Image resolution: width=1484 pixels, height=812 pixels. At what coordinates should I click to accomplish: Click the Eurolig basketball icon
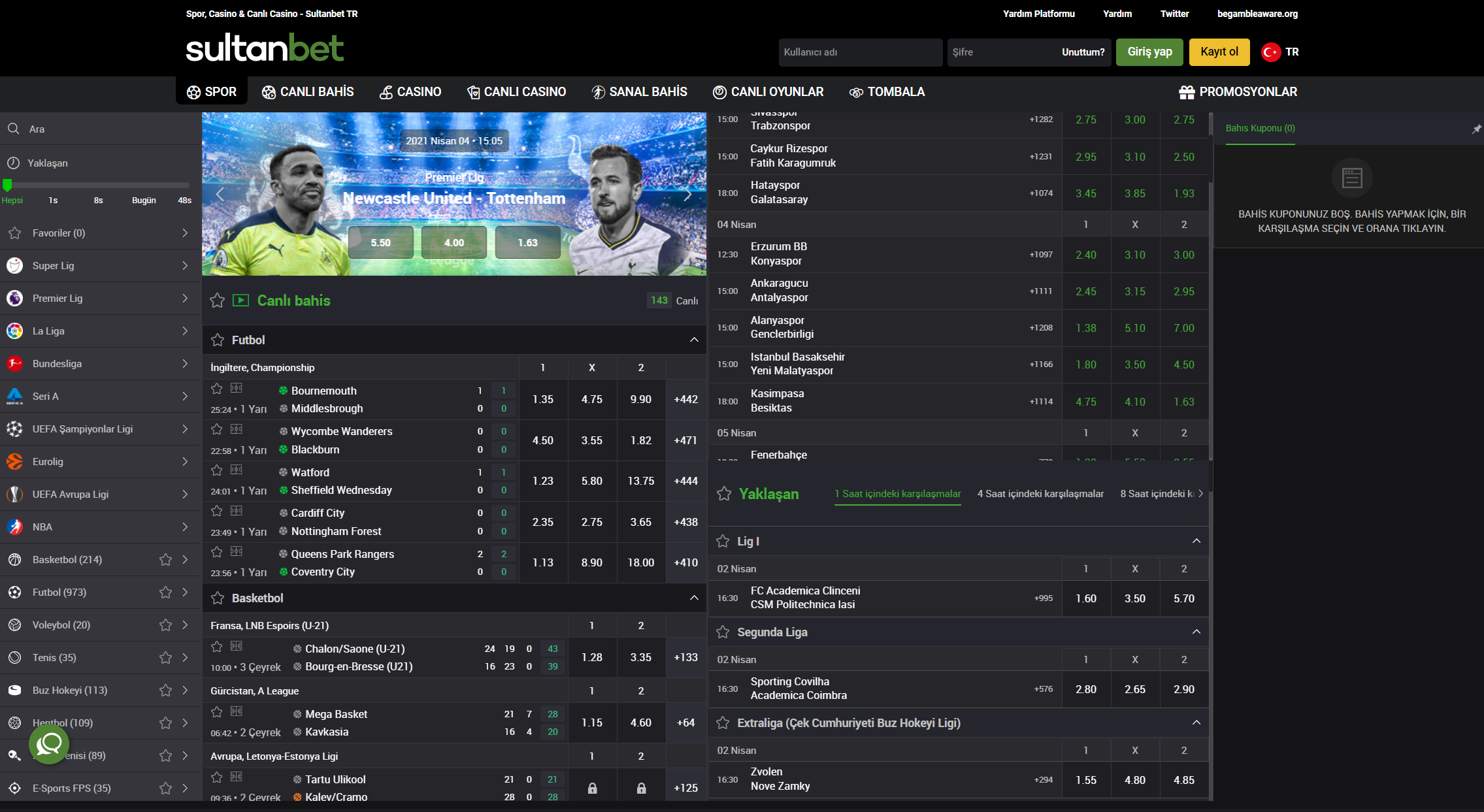click(14, 461)
